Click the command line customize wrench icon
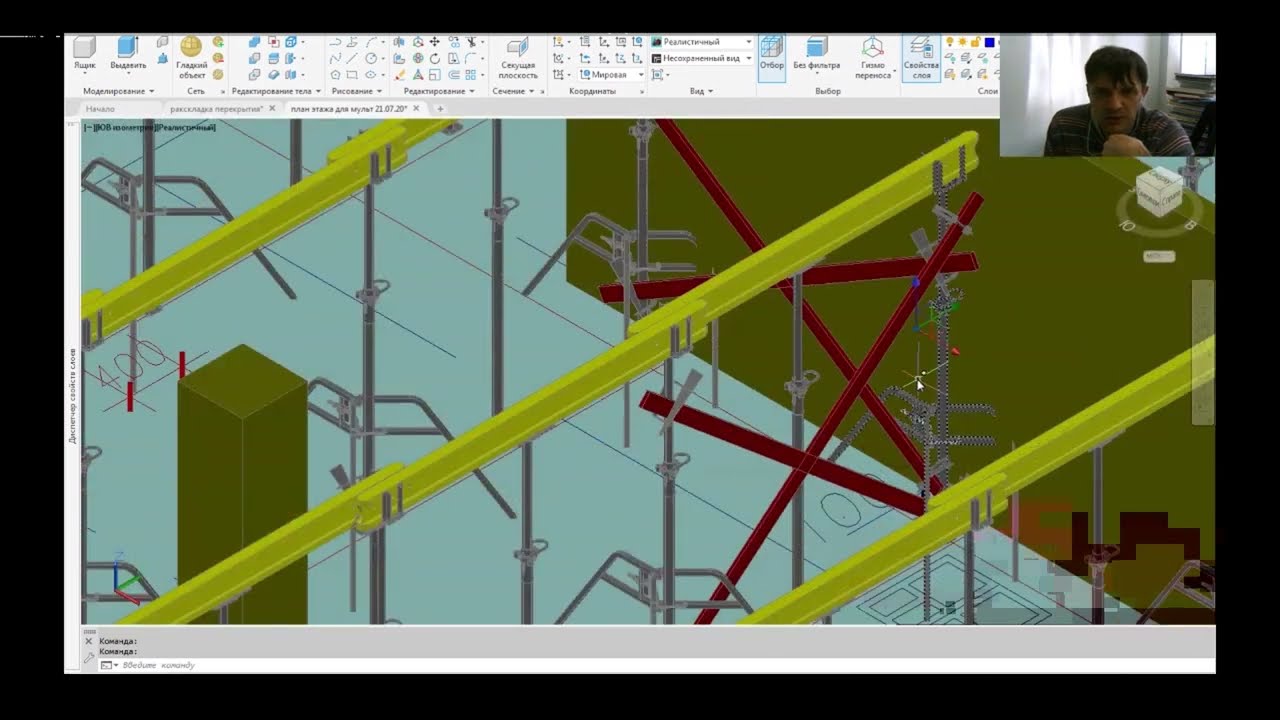The width and height of the screenshot is (1280, 720). [x=89, y=658]
